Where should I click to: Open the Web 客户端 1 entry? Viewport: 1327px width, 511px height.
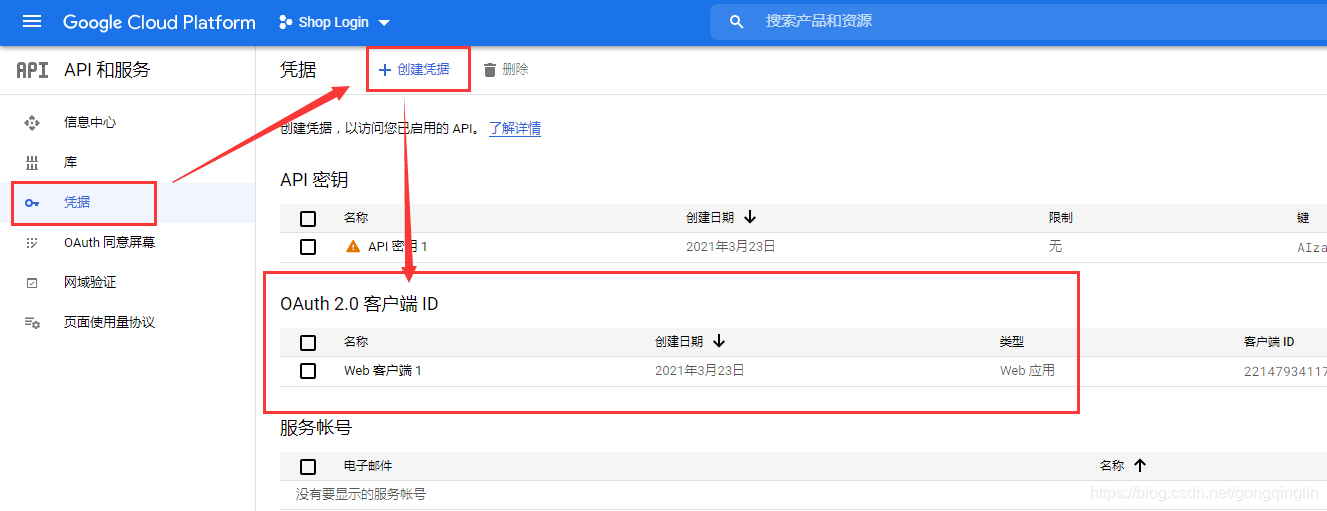(383, 371)
